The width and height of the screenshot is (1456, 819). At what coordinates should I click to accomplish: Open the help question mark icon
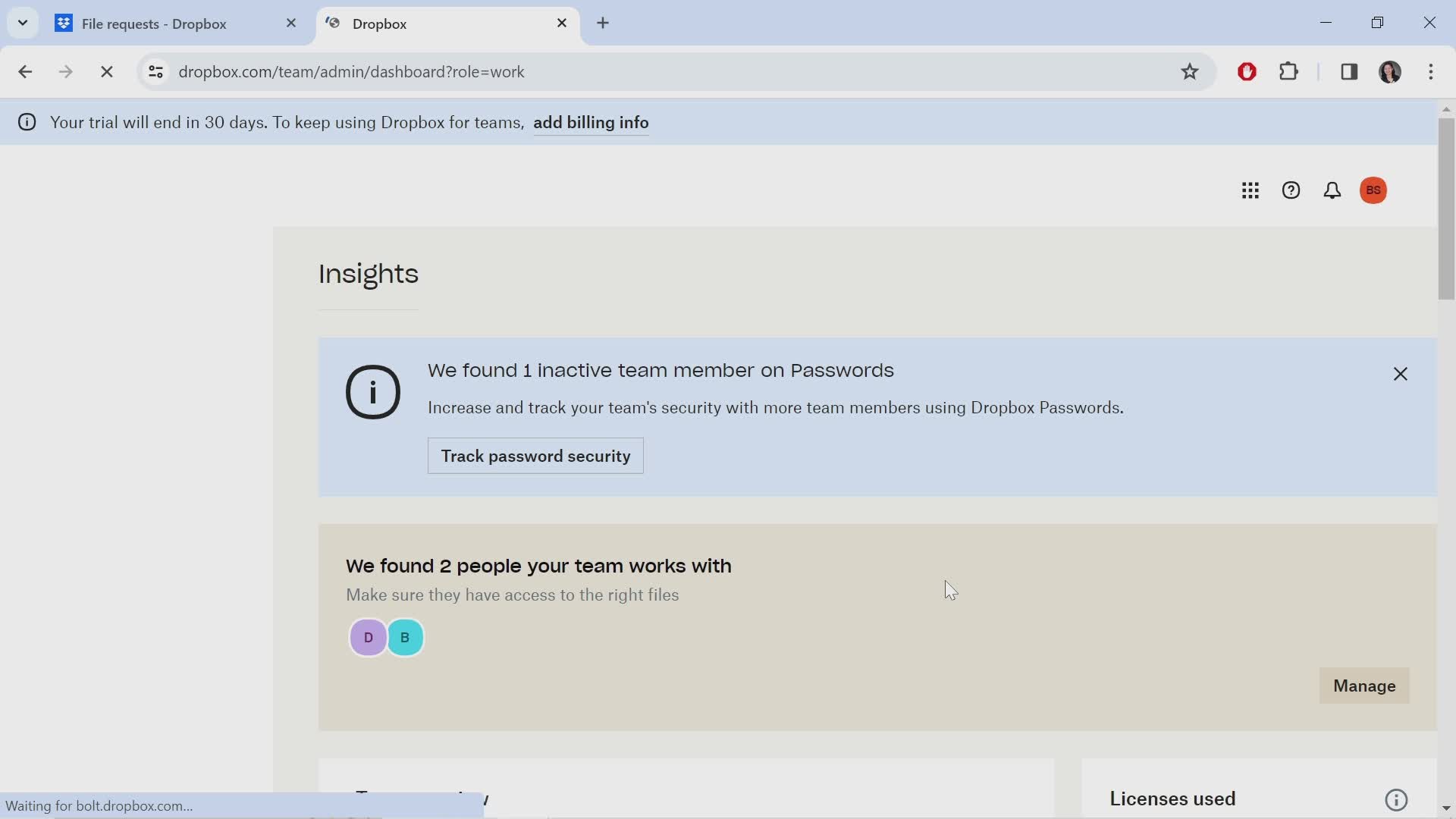click(x=1291, y=190)
